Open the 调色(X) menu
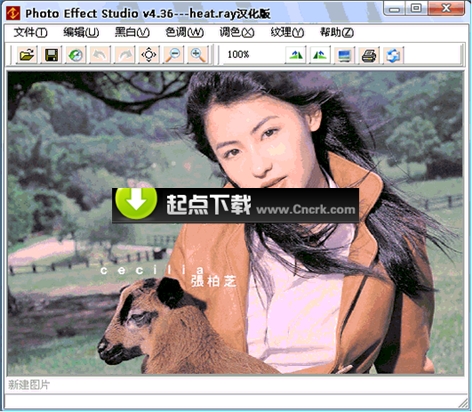Screen dimensions: 472x412 click(237, 32)
